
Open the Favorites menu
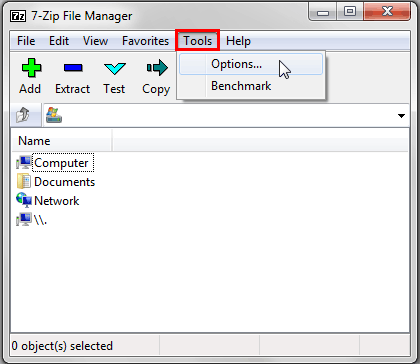[145, 41]
